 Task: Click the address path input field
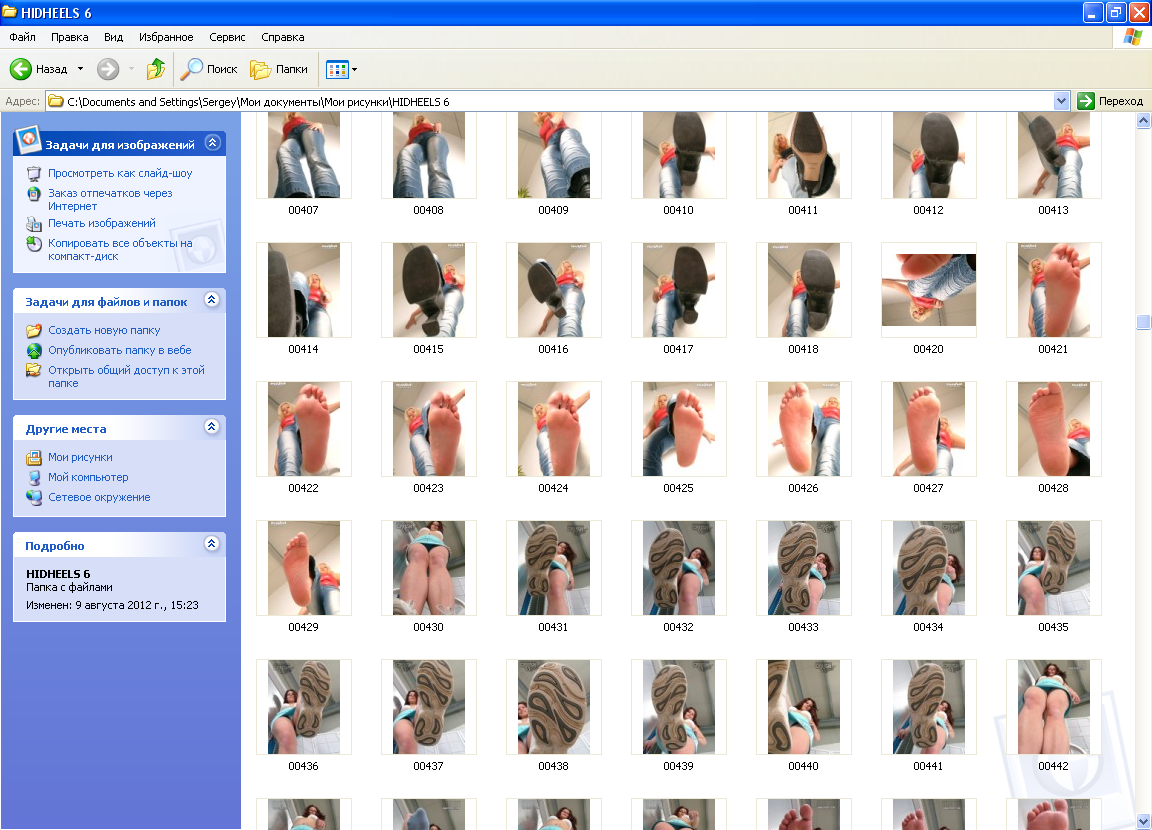coord(558,101)
